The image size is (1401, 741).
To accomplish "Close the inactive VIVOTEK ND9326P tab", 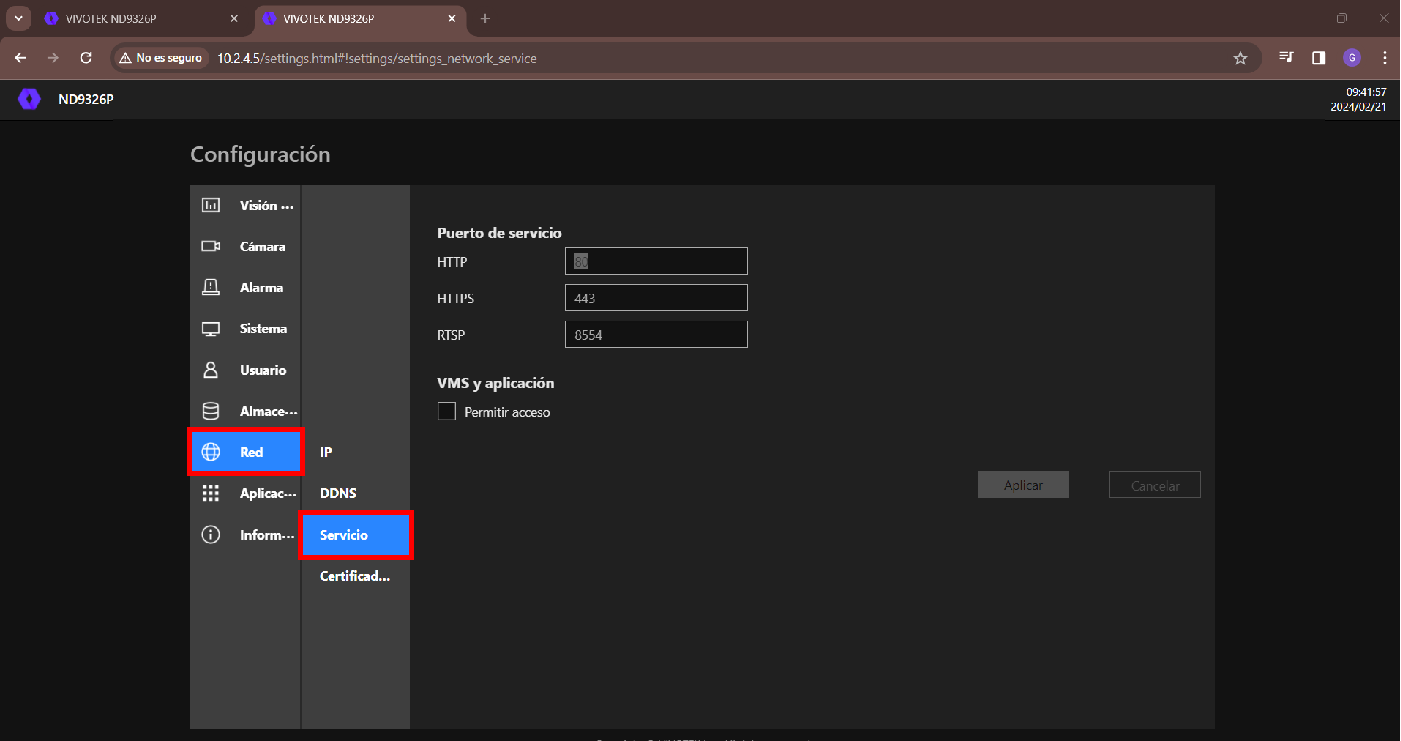I will point(234,18).
